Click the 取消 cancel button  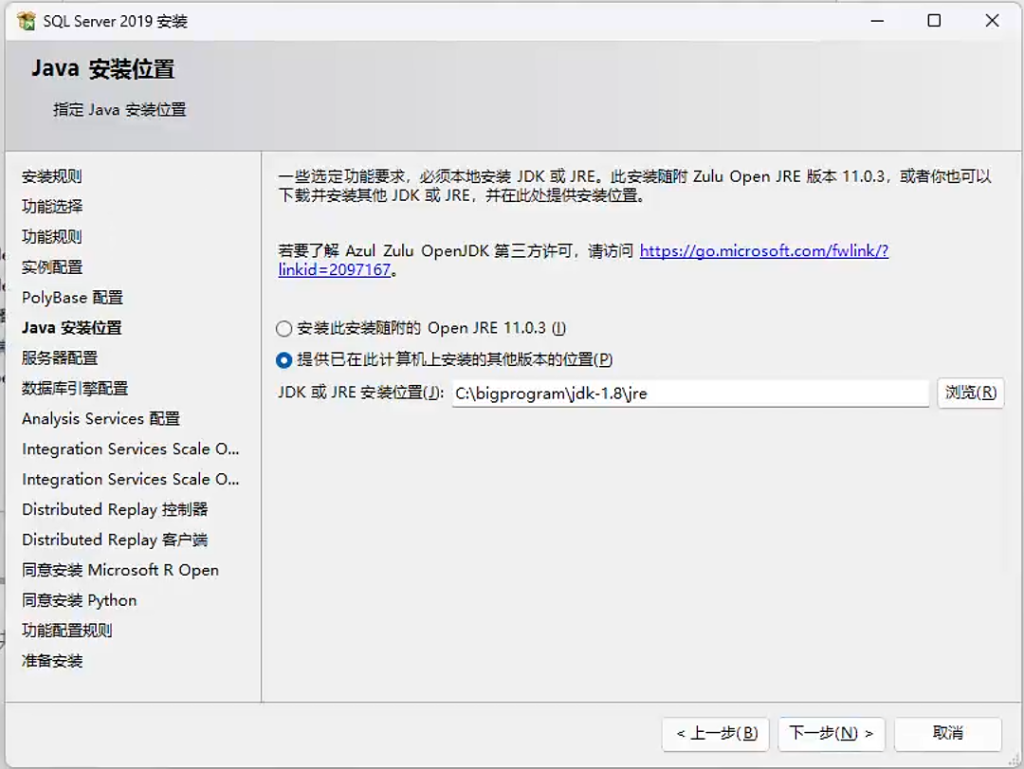pyautogui.click(x=948, y=734)
